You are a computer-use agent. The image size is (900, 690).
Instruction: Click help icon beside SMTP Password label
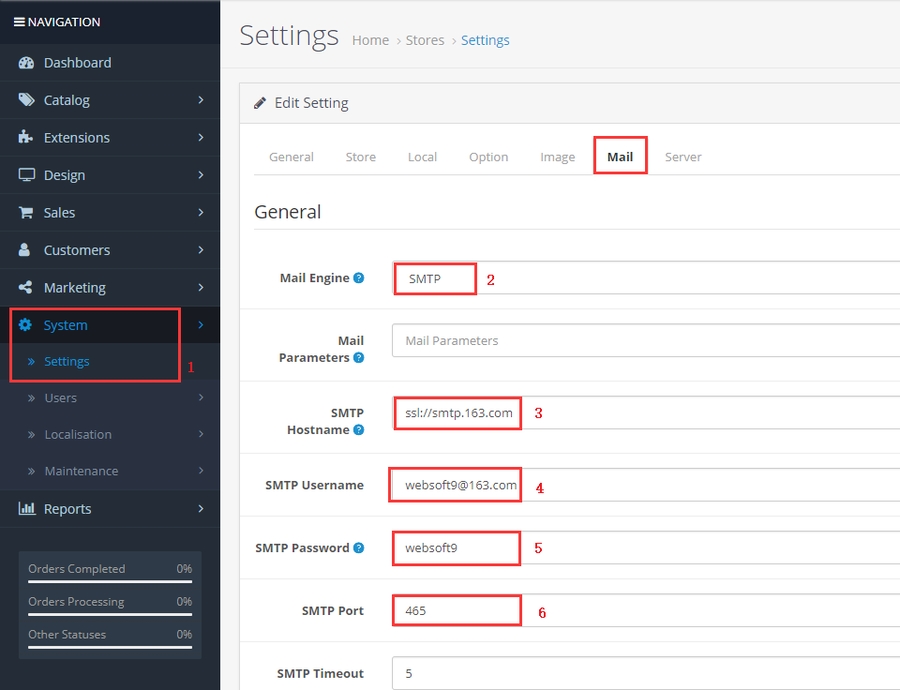(x=359, y=548)
